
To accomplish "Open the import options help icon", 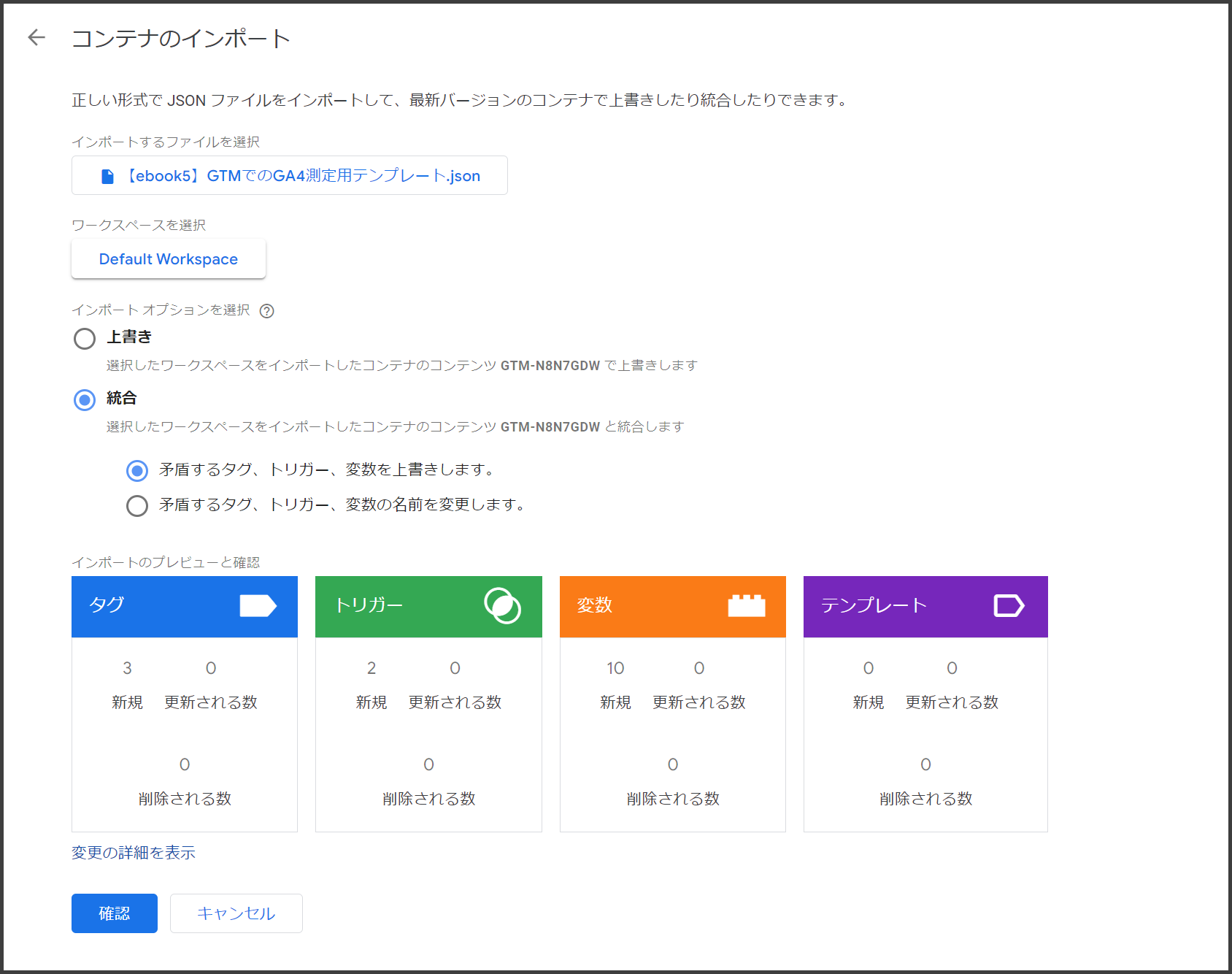I will [267, 311].
